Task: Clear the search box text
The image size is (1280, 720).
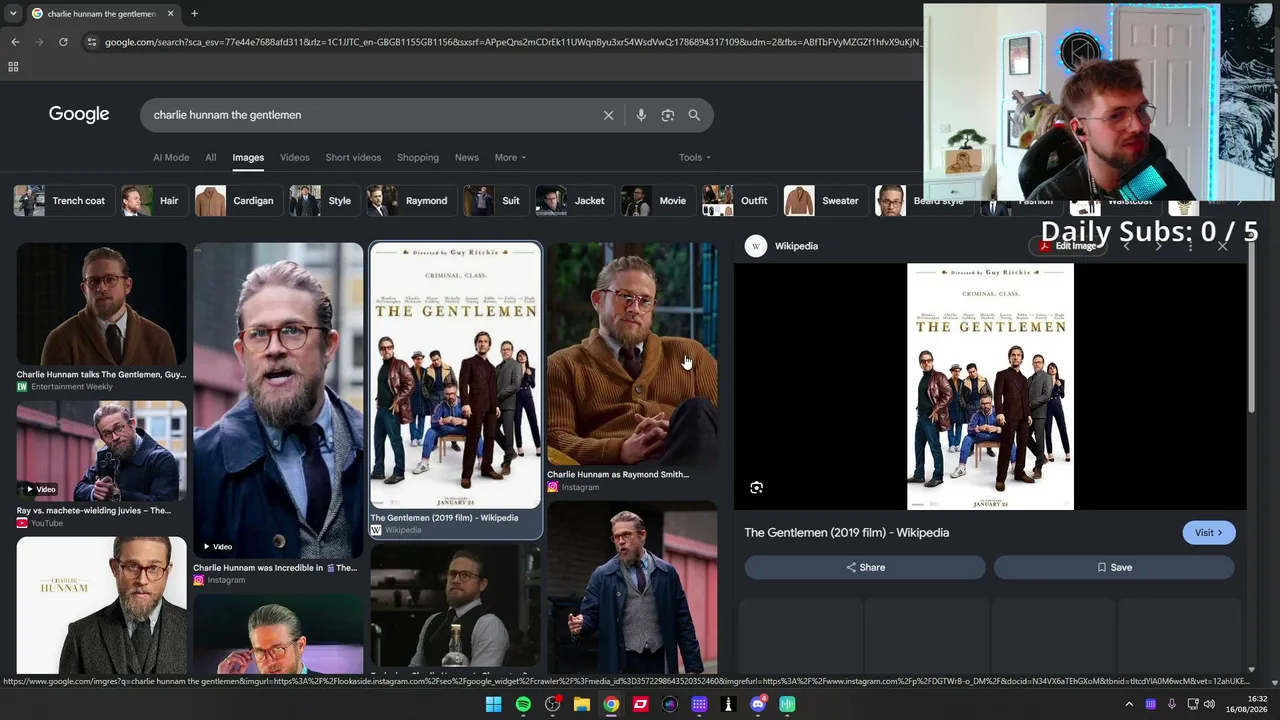Action: pos(608,115)
